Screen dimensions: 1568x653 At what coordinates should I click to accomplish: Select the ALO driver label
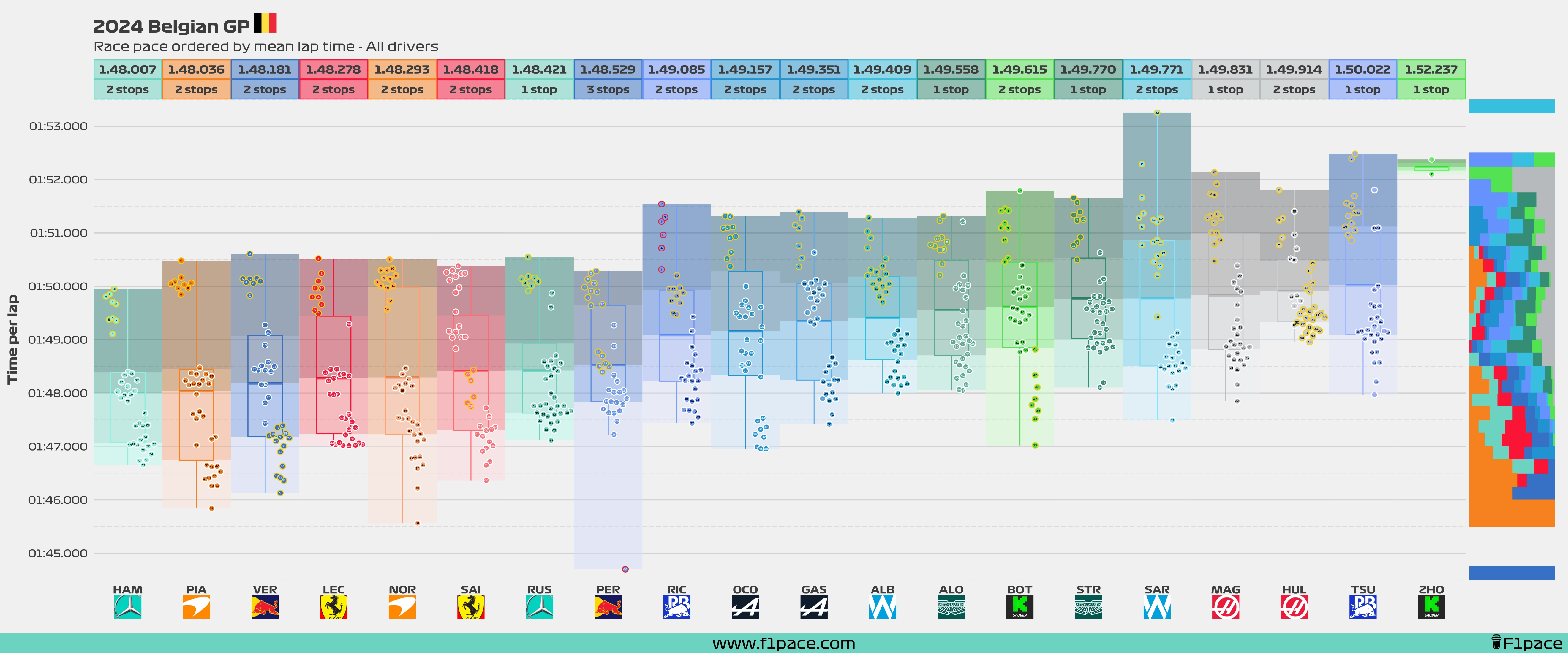click(x=951, y=589)
